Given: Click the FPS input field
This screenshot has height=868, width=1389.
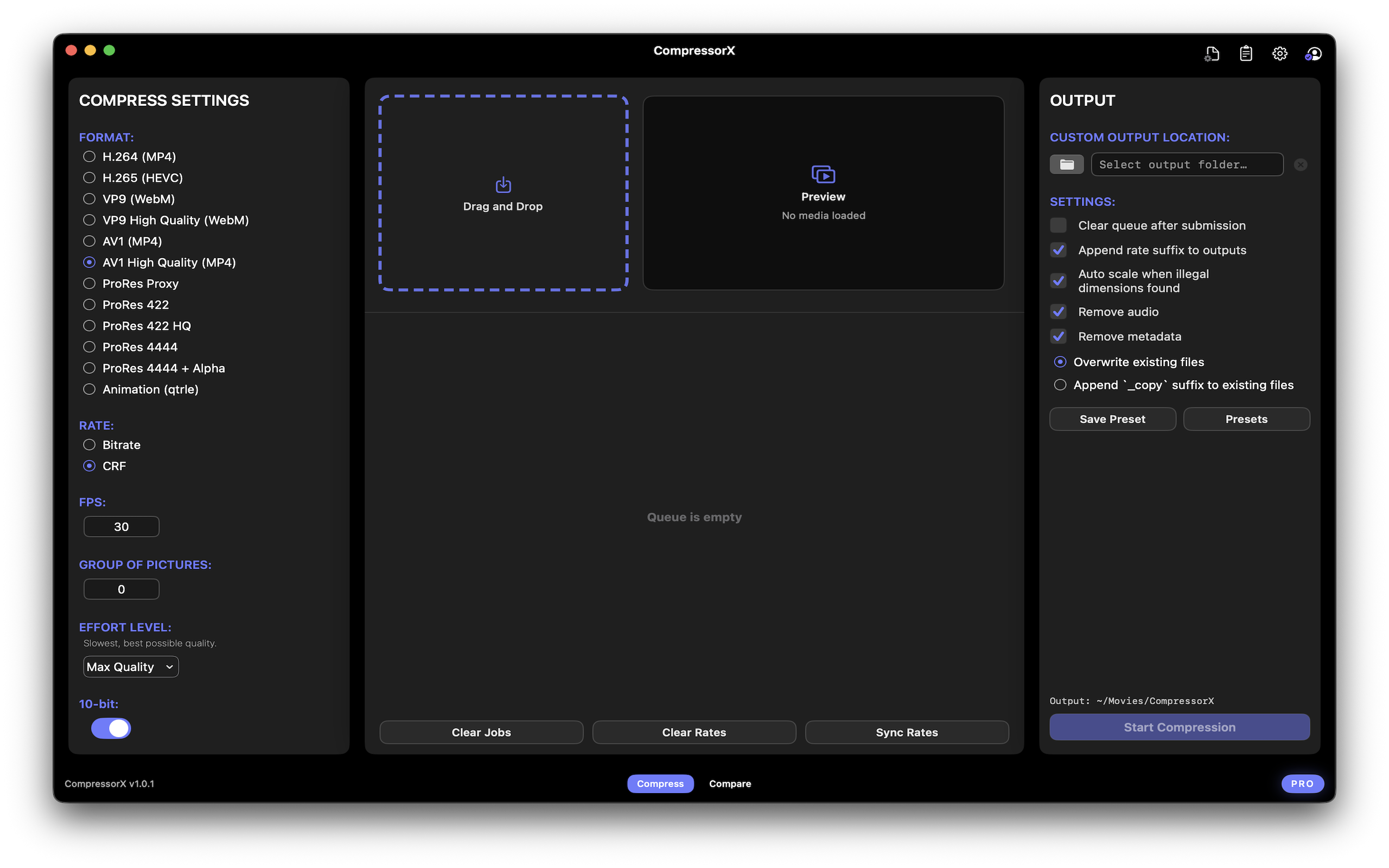Looking at the screenshot, I should tap(121, 526).
